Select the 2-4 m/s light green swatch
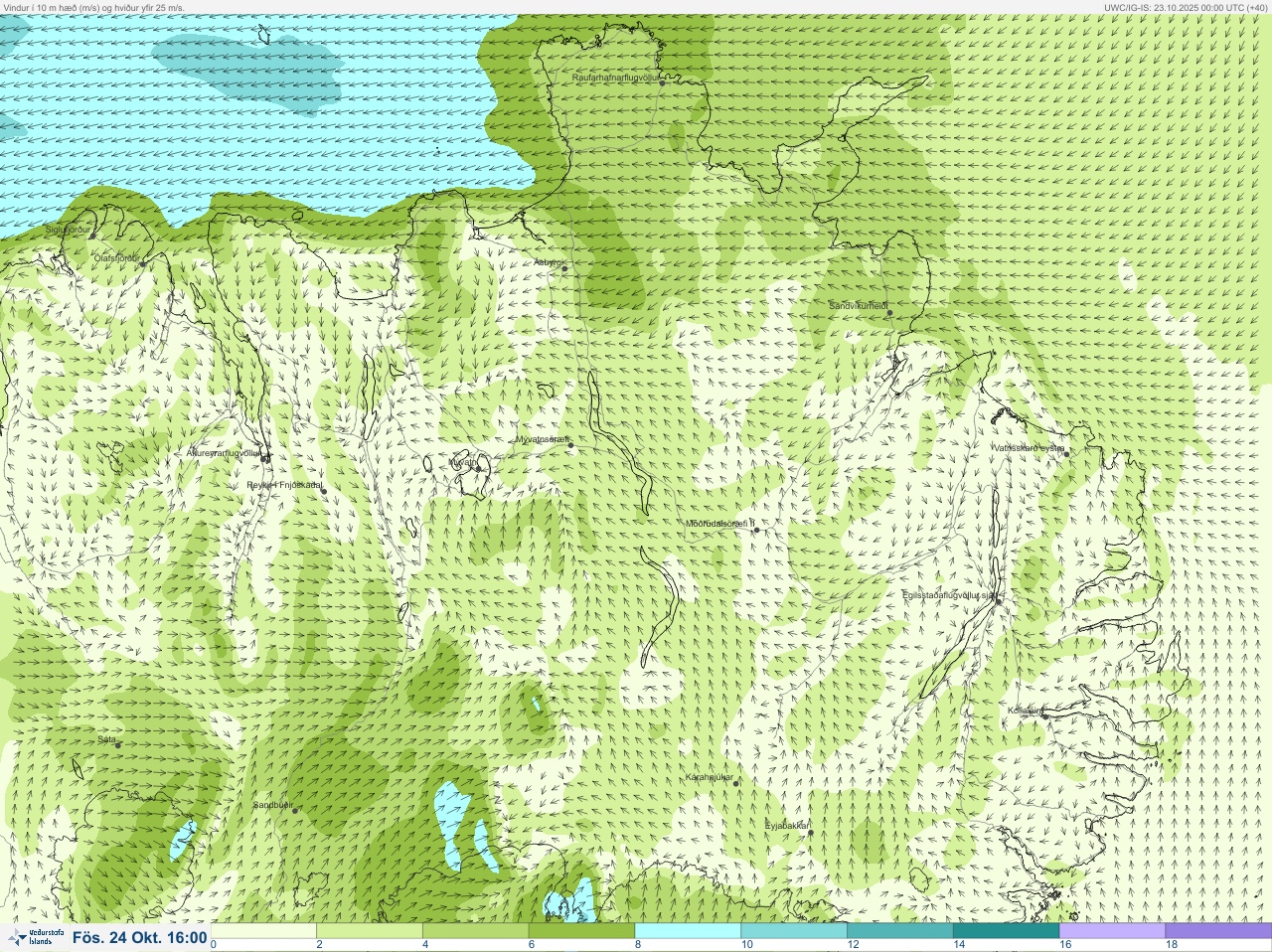The height and width of the screenshot is (952, 1272). (x=370, y=931)
